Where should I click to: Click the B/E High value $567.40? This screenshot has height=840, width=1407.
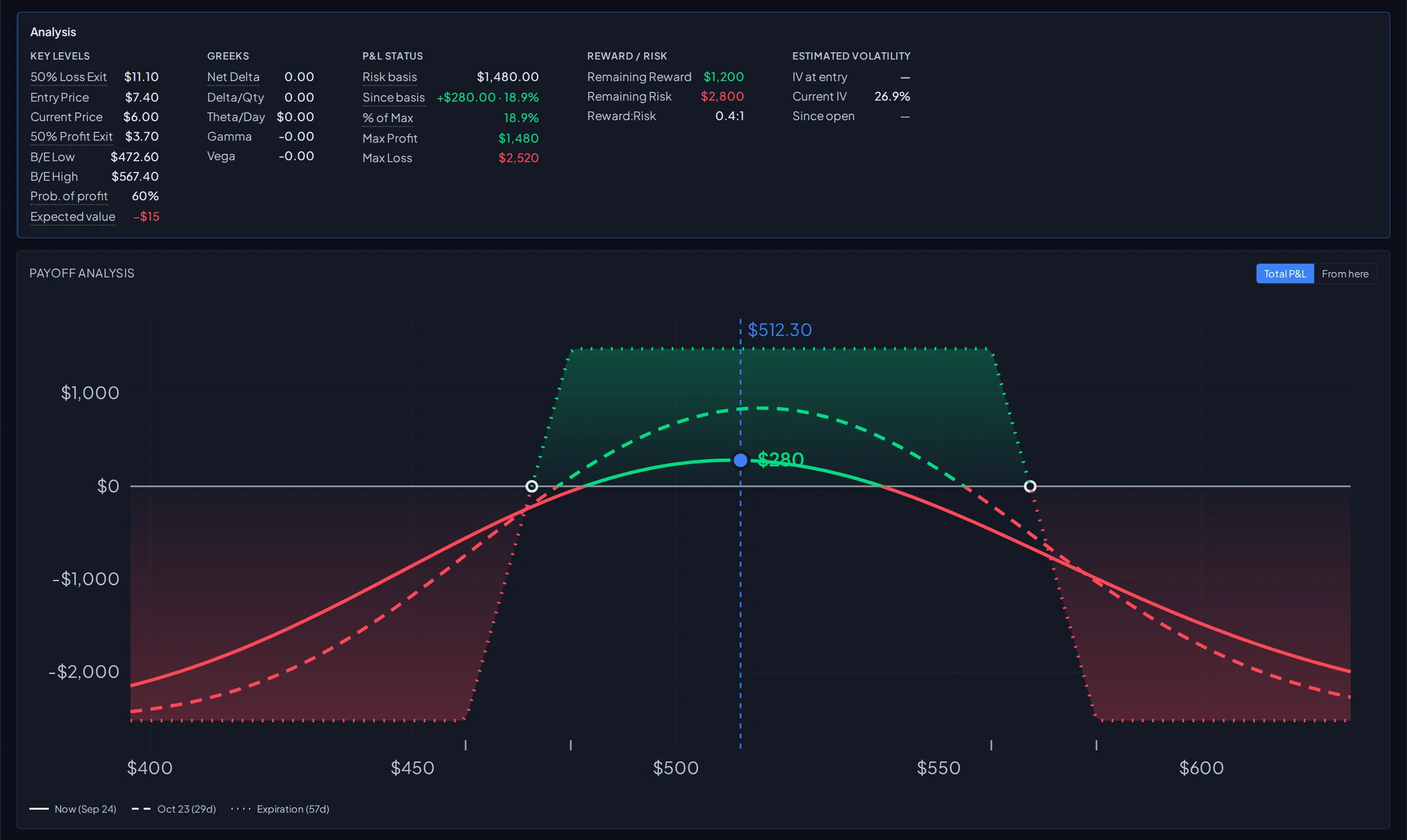(135, 176)
